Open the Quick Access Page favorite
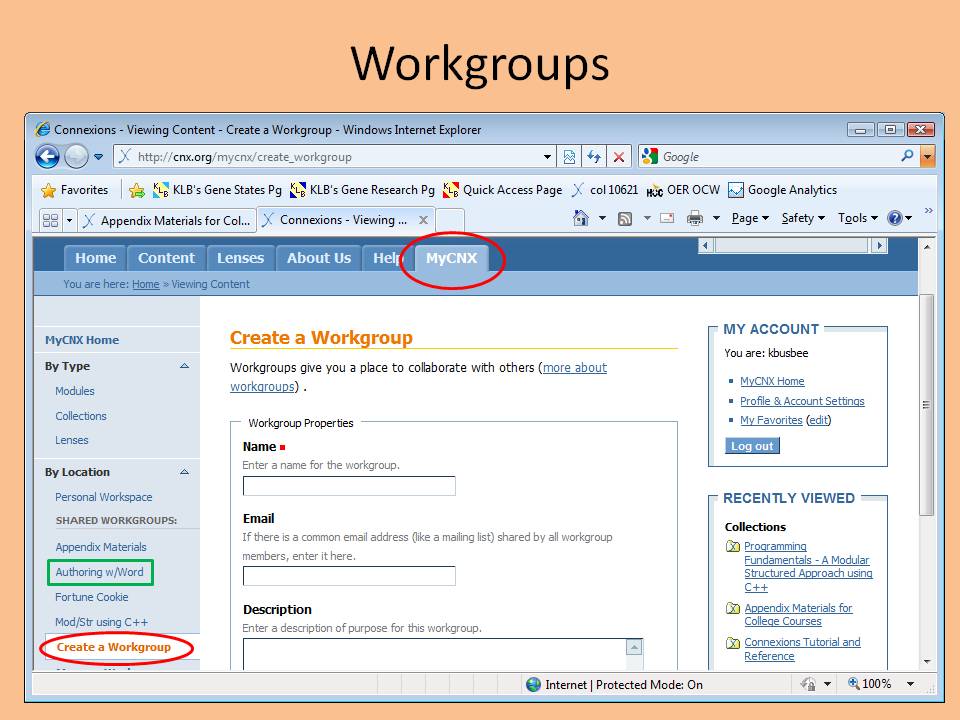960x720 pixels. (x=503, y=190)
